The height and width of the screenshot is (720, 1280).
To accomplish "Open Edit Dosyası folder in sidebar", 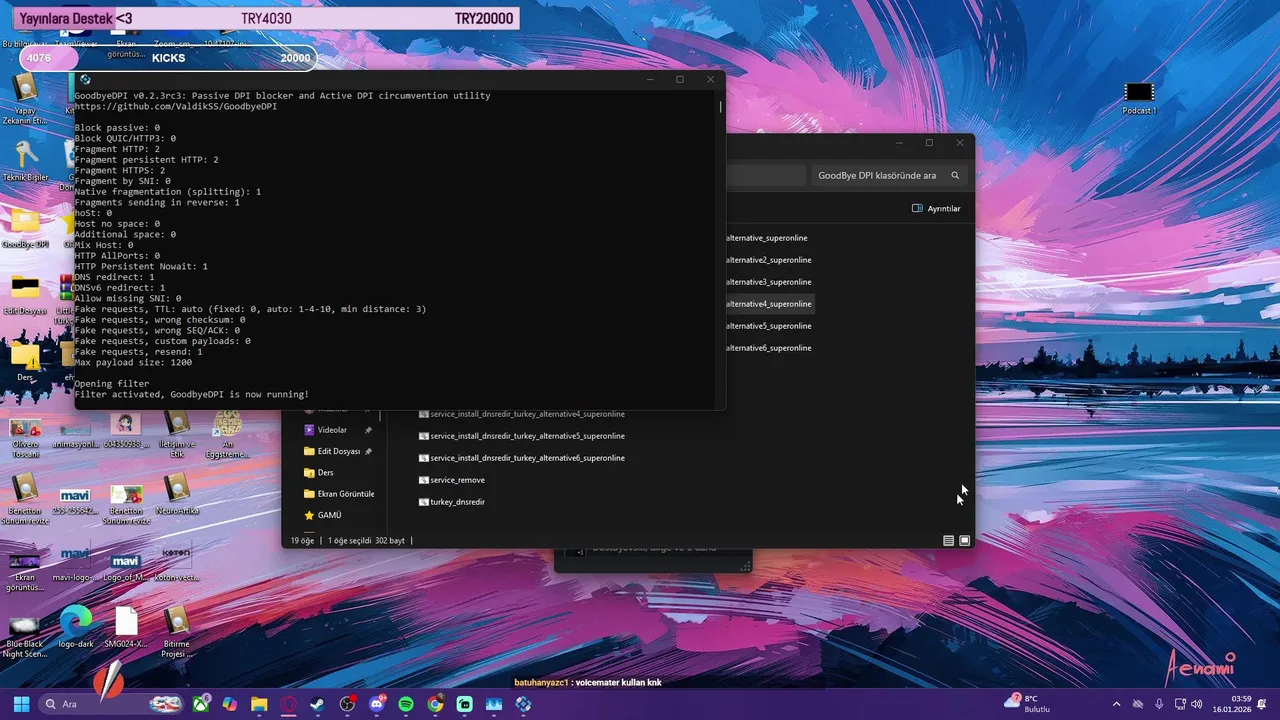I will pos(338,451).
